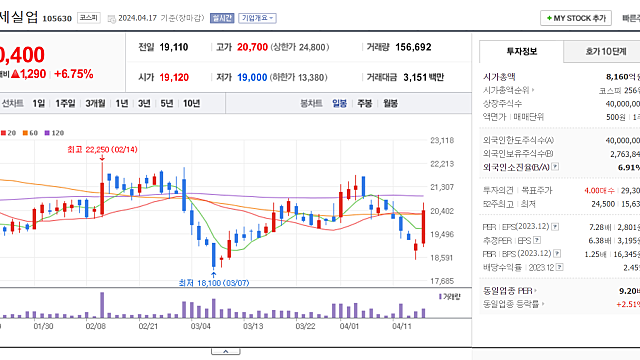
Task: Click the 거래대금 3,151 백만 value
Action: [423, 78]
